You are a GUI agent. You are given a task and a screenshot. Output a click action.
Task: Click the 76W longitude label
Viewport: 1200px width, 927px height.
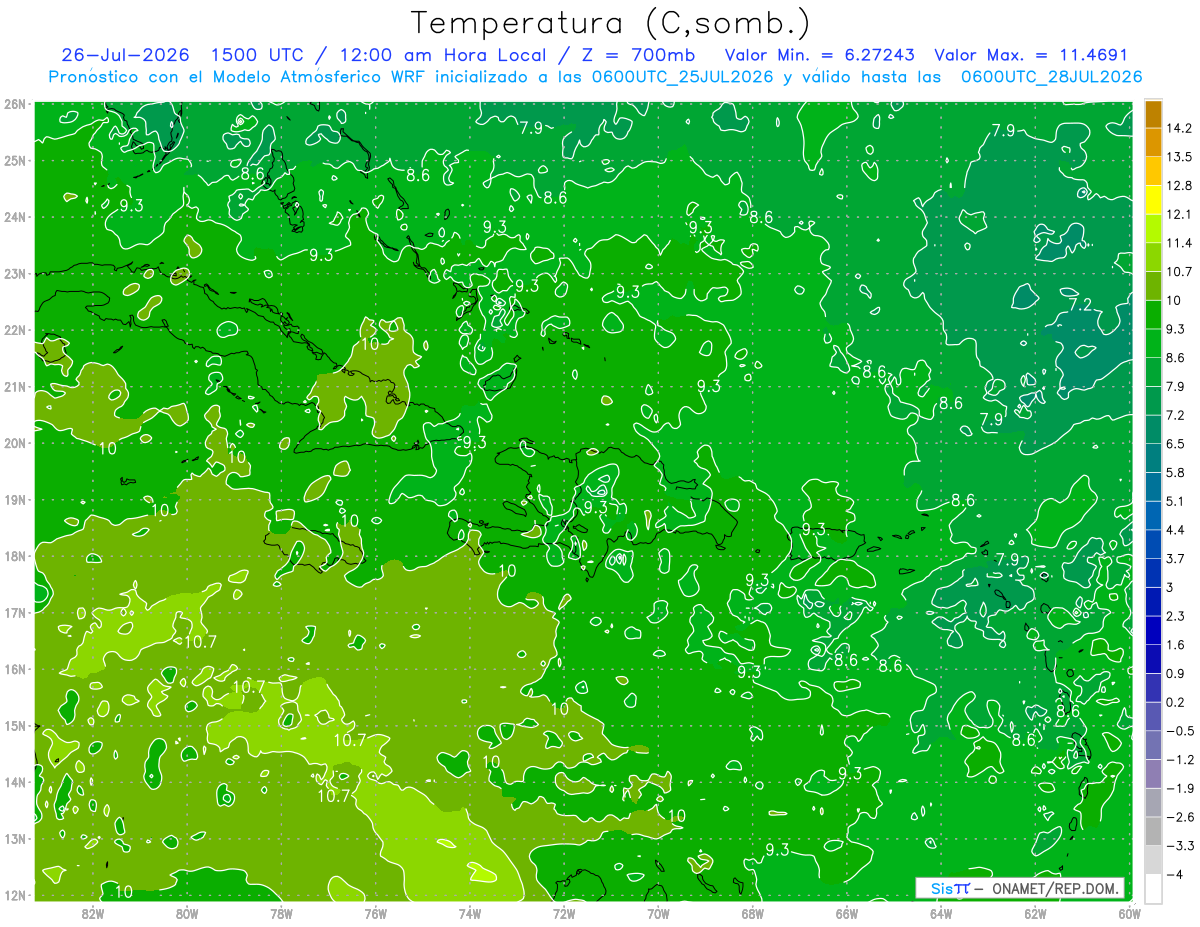pos(375,913)
